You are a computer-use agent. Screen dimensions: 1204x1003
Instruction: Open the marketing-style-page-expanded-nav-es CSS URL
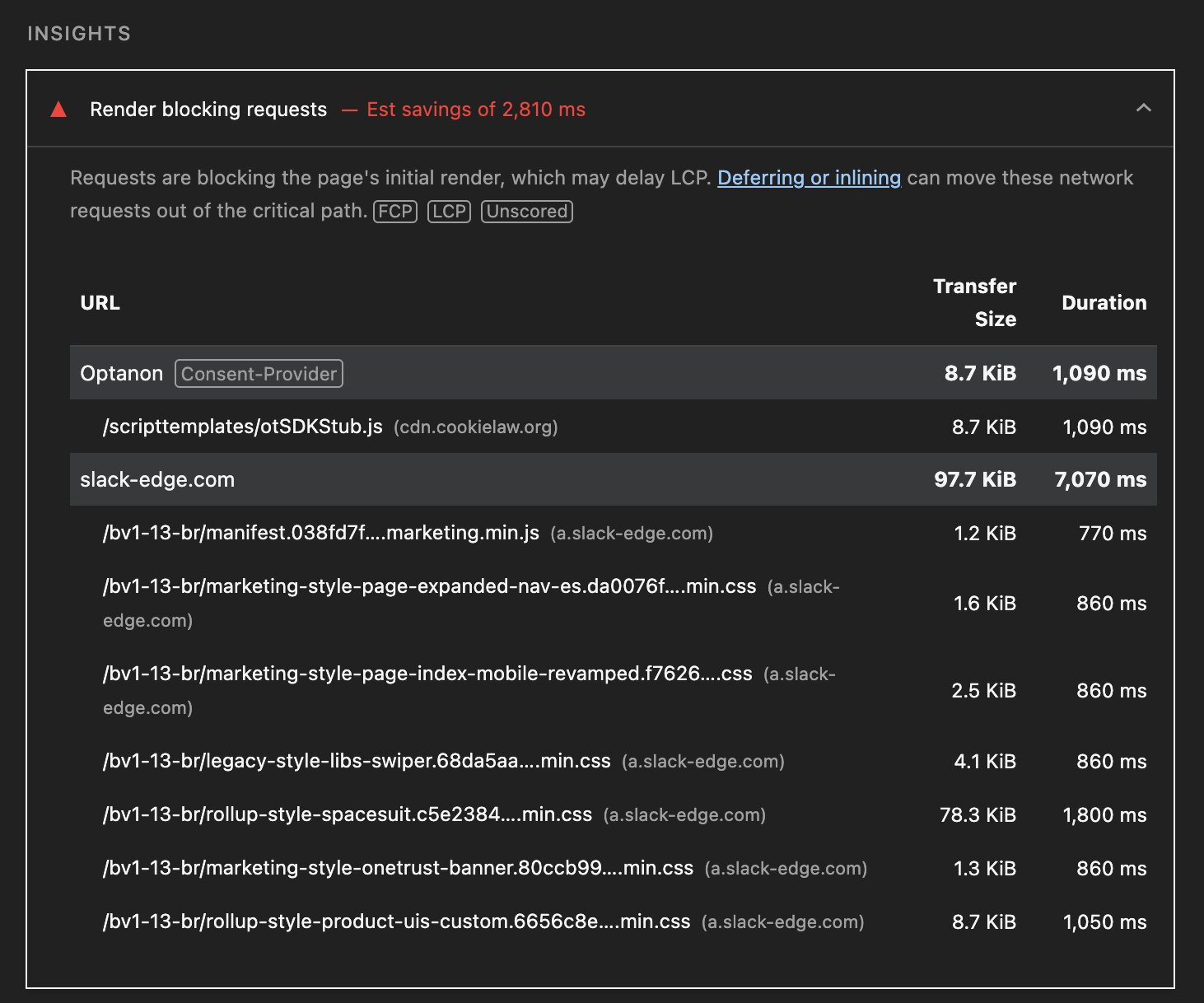point(429,586)
